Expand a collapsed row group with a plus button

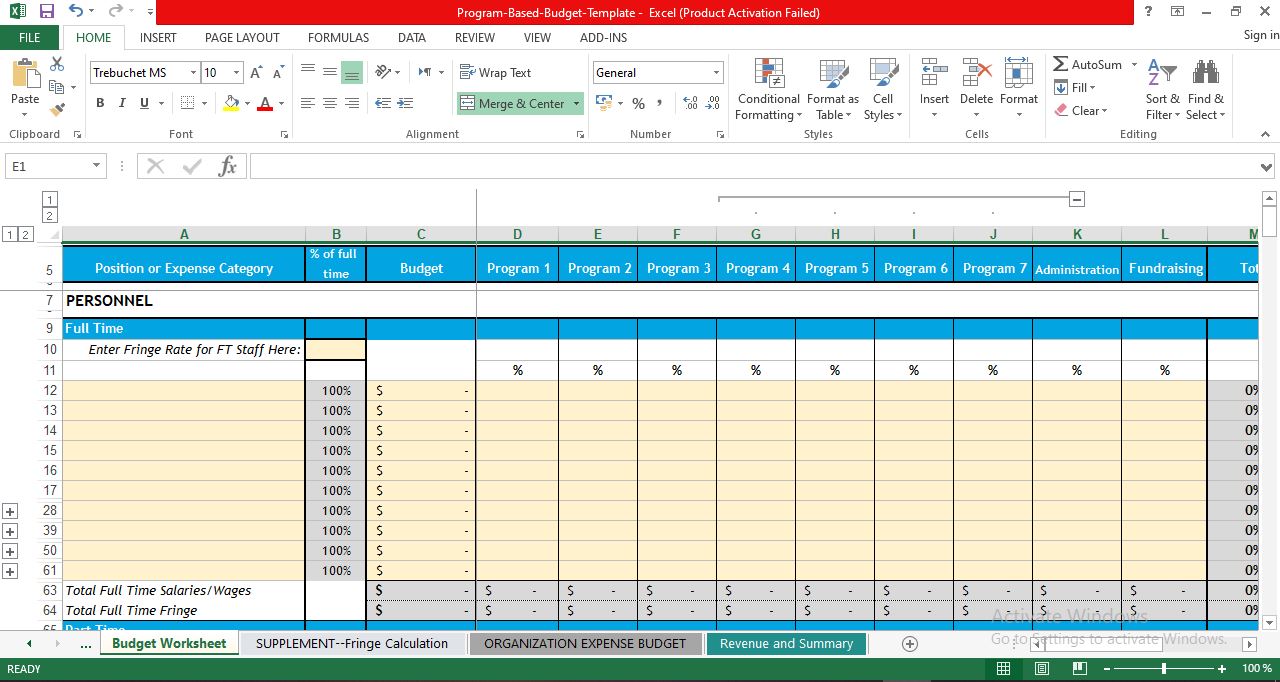pos(10,511)
